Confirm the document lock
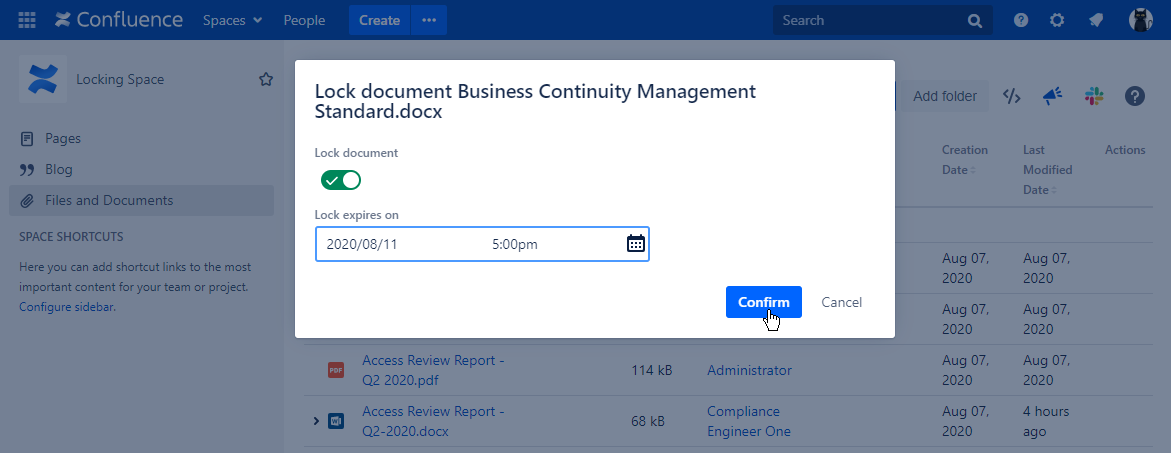The height and width of the screenshot is (453, 1171). 763,302
